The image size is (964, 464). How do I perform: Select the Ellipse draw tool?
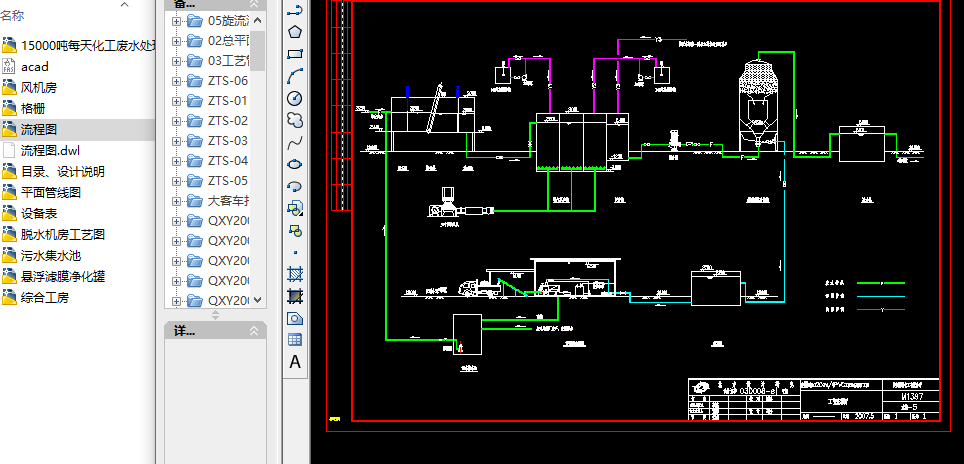tap(295, 164)
